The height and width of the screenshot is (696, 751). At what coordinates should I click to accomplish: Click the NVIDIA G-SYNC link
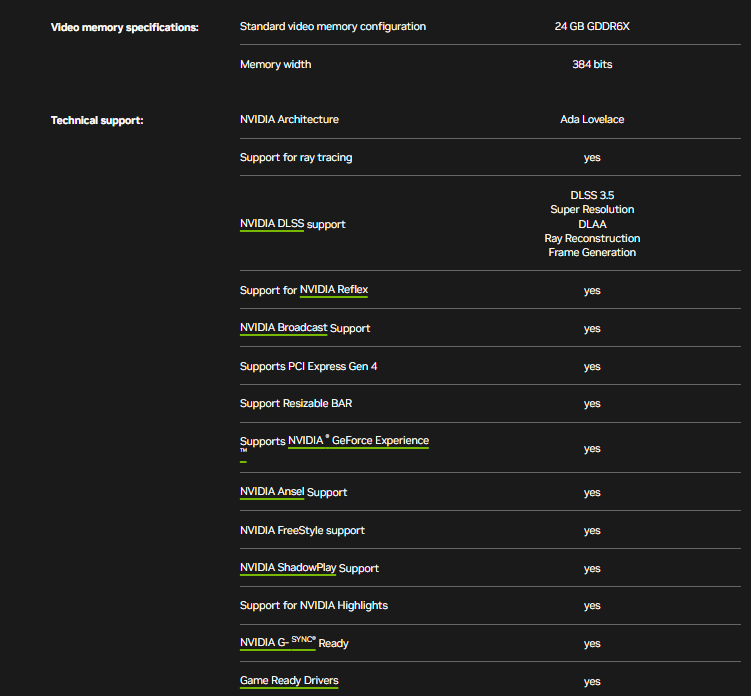coord(278,643)
